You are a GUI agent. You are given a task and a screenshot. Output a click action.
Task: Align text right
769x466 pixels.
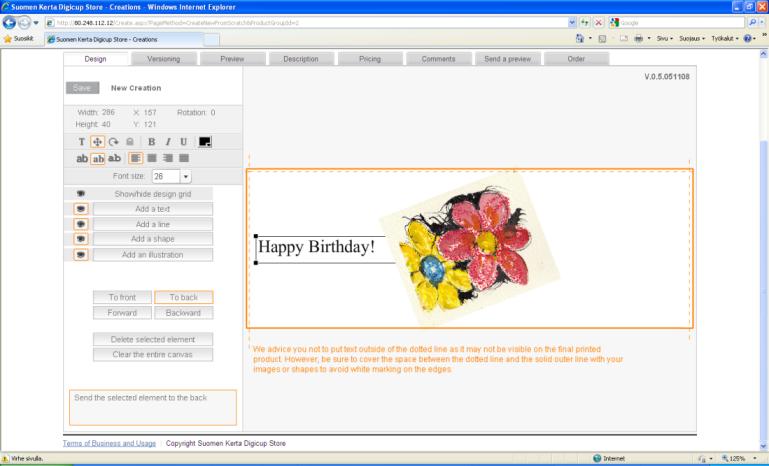click(168, 158)
